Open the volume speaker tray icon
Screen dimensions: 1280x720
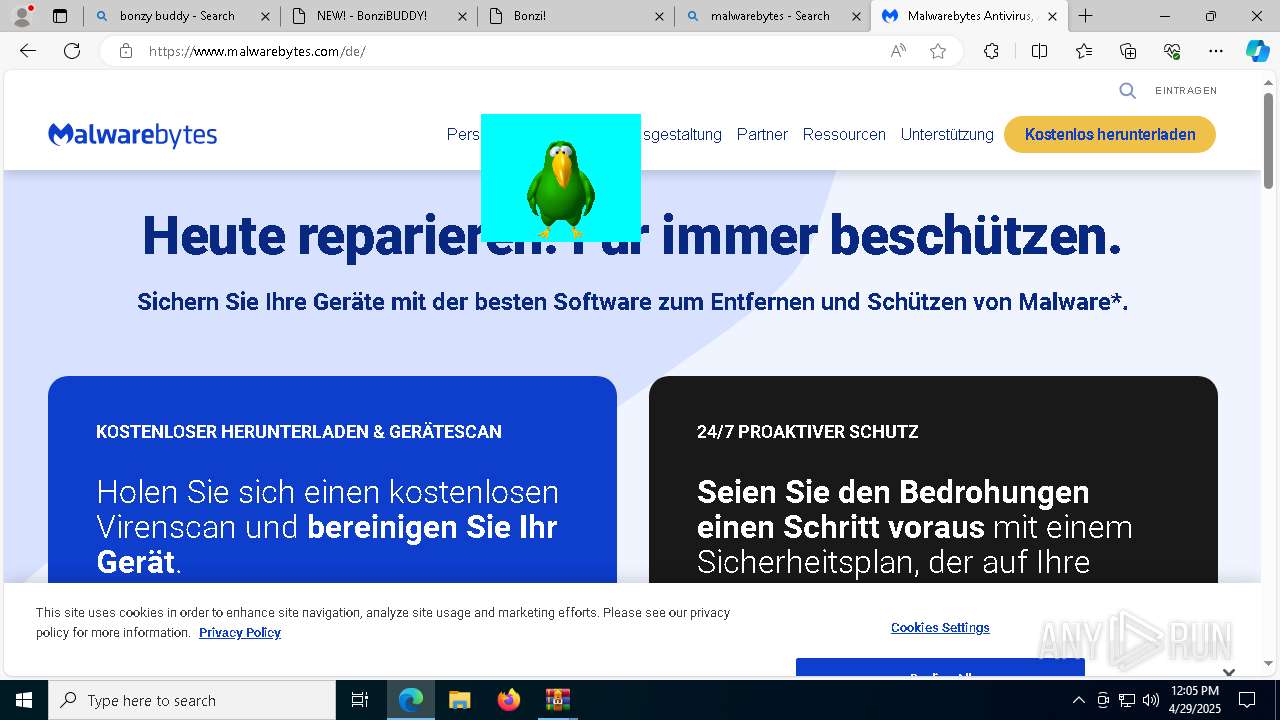[x=1150, y=700]
